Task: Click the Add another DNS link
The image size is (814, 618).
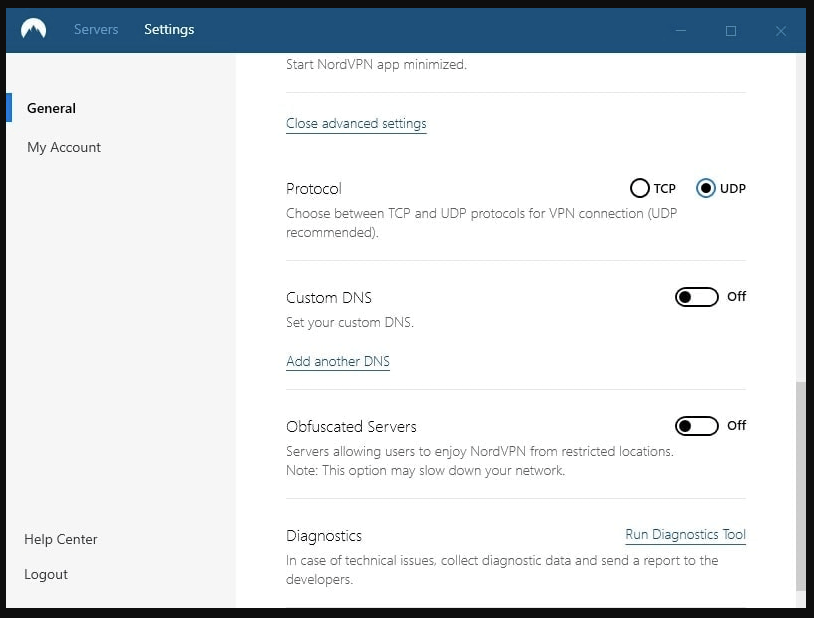Action: tap(338, 361)
